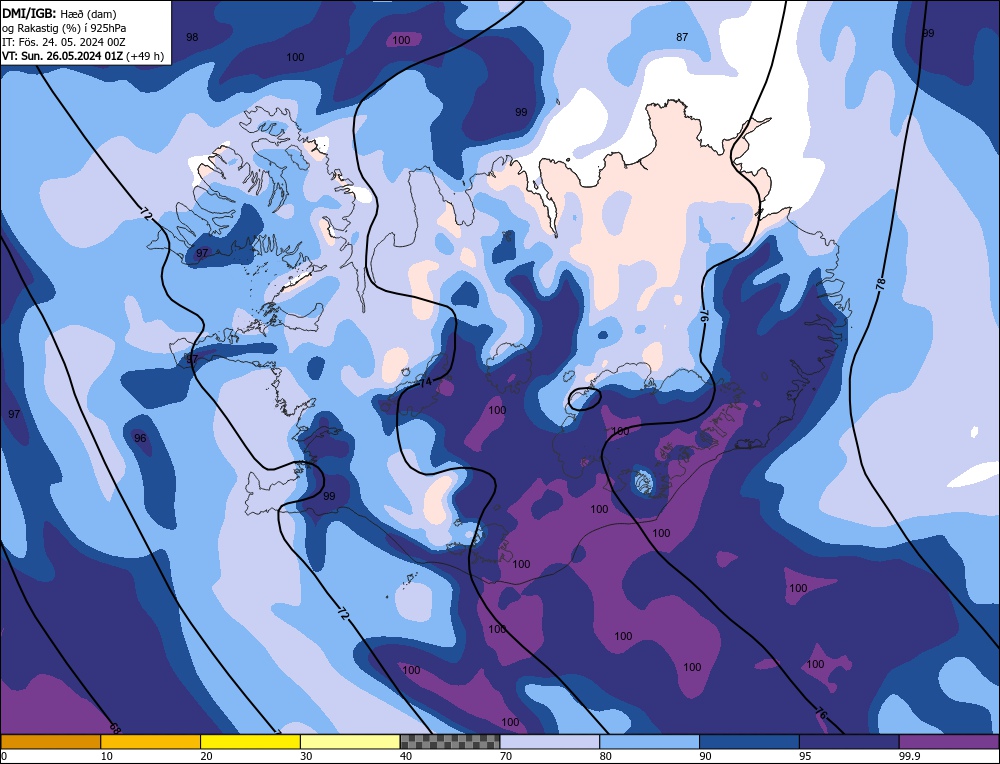This screenshot has height=764, width=1000.
Task: Click the dark orange 0–10 legend swatch
Action: [x=51, y=741]
